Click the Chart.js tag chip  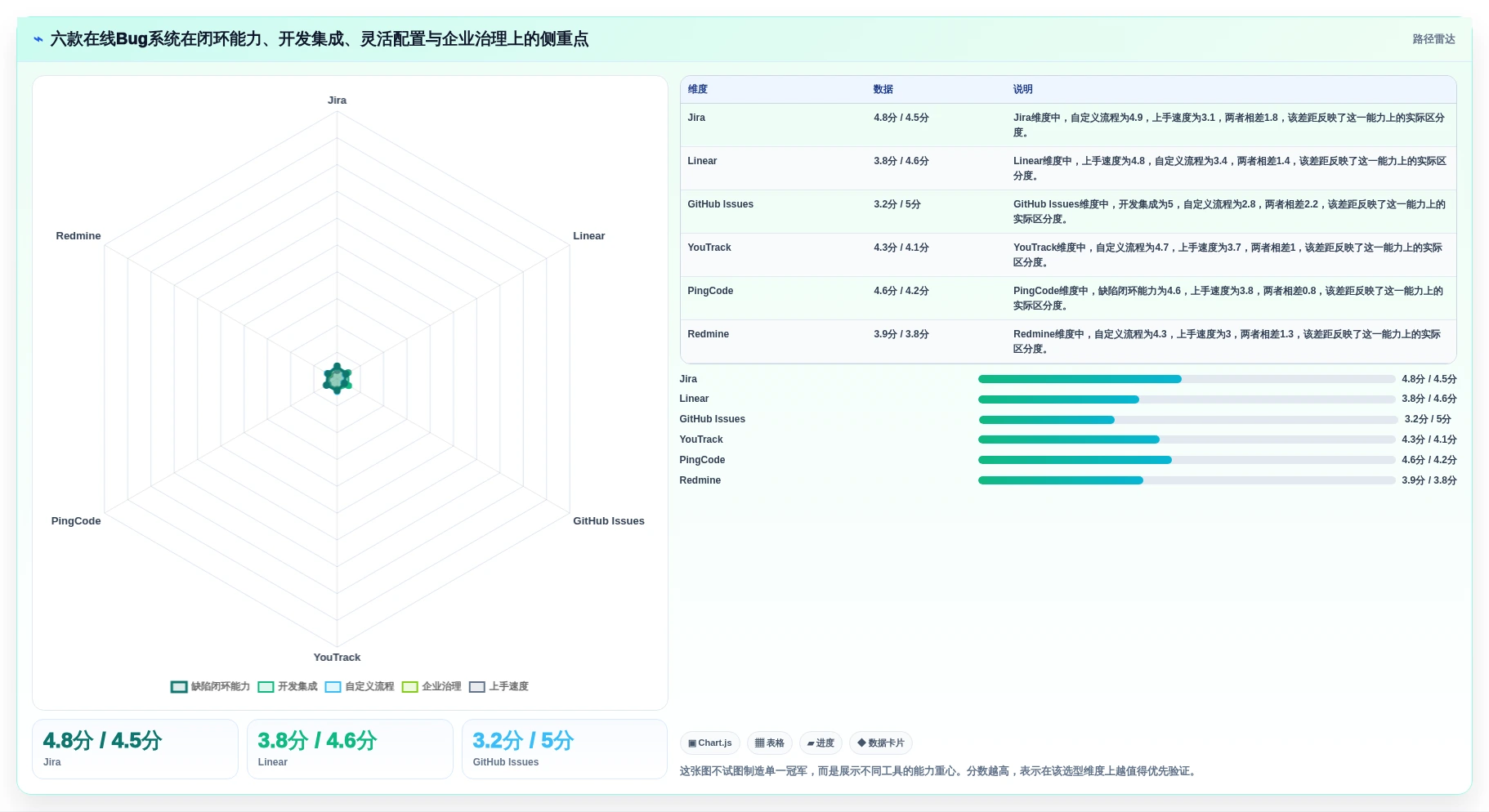pos(710,743)
